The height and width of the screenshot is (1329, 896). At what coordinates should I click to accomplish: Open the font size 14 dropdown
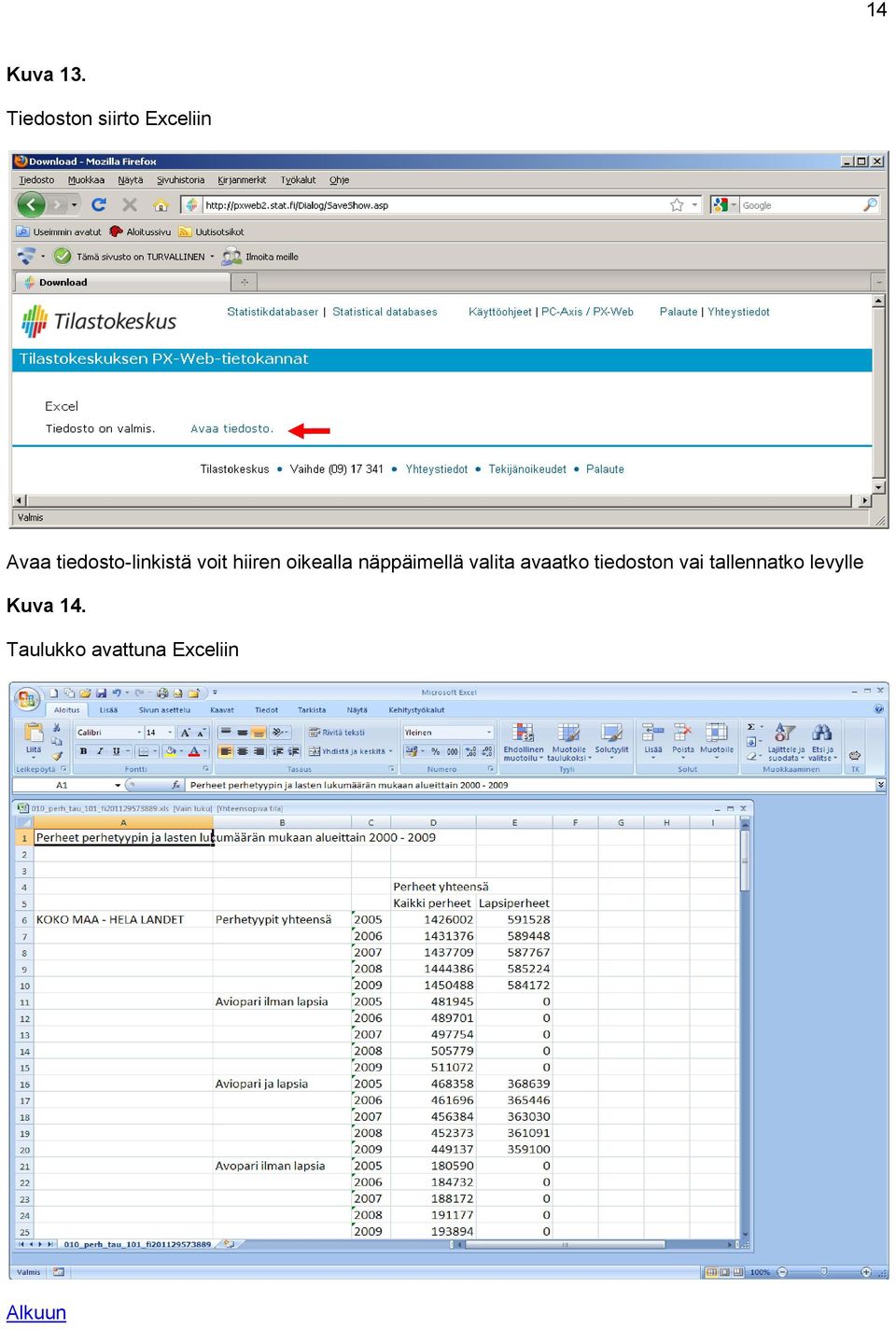pyautogui.click(x=169, y=733)
